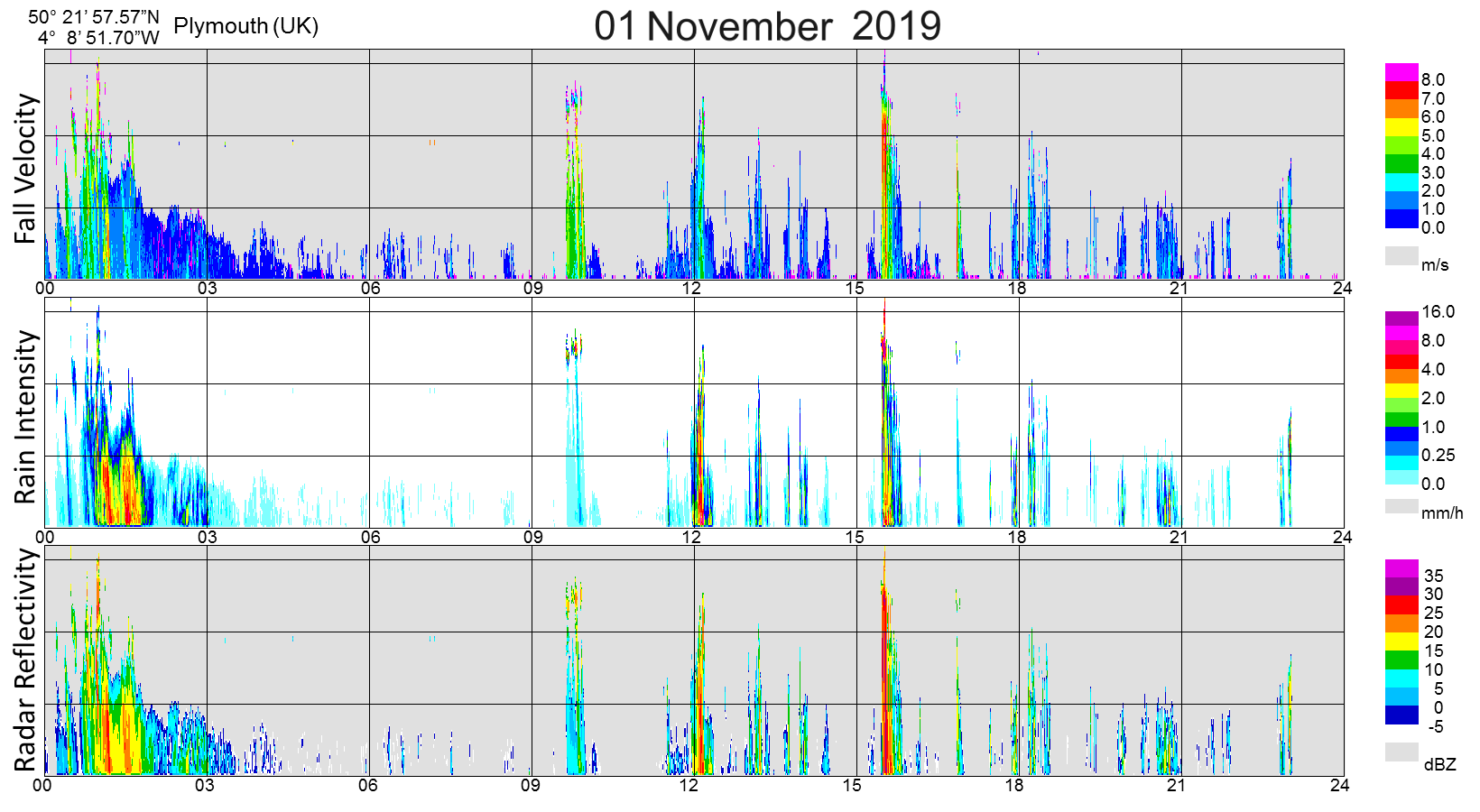Click the "30" value in the Radar Reflectivity legend
This screenshot has width=1480, height=812.
[1434, 594]
